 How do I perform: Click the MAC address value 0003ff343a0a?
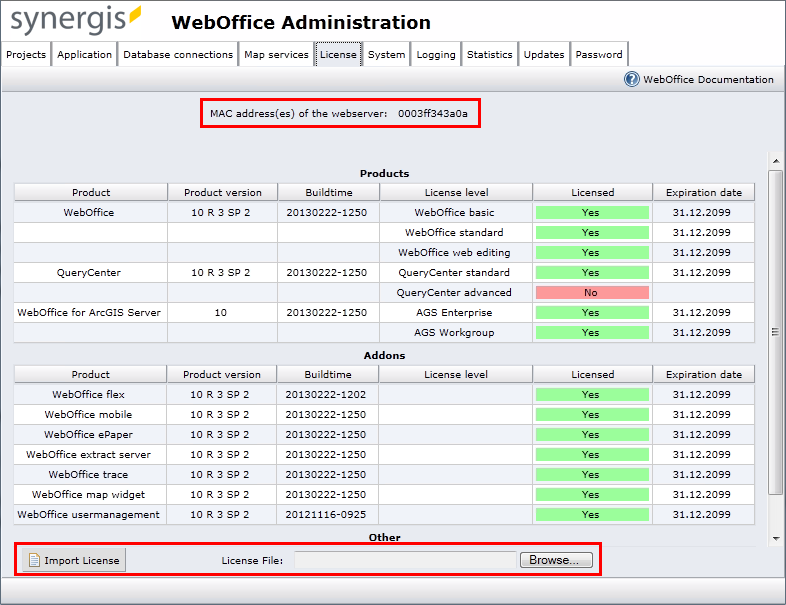point(433,114)
